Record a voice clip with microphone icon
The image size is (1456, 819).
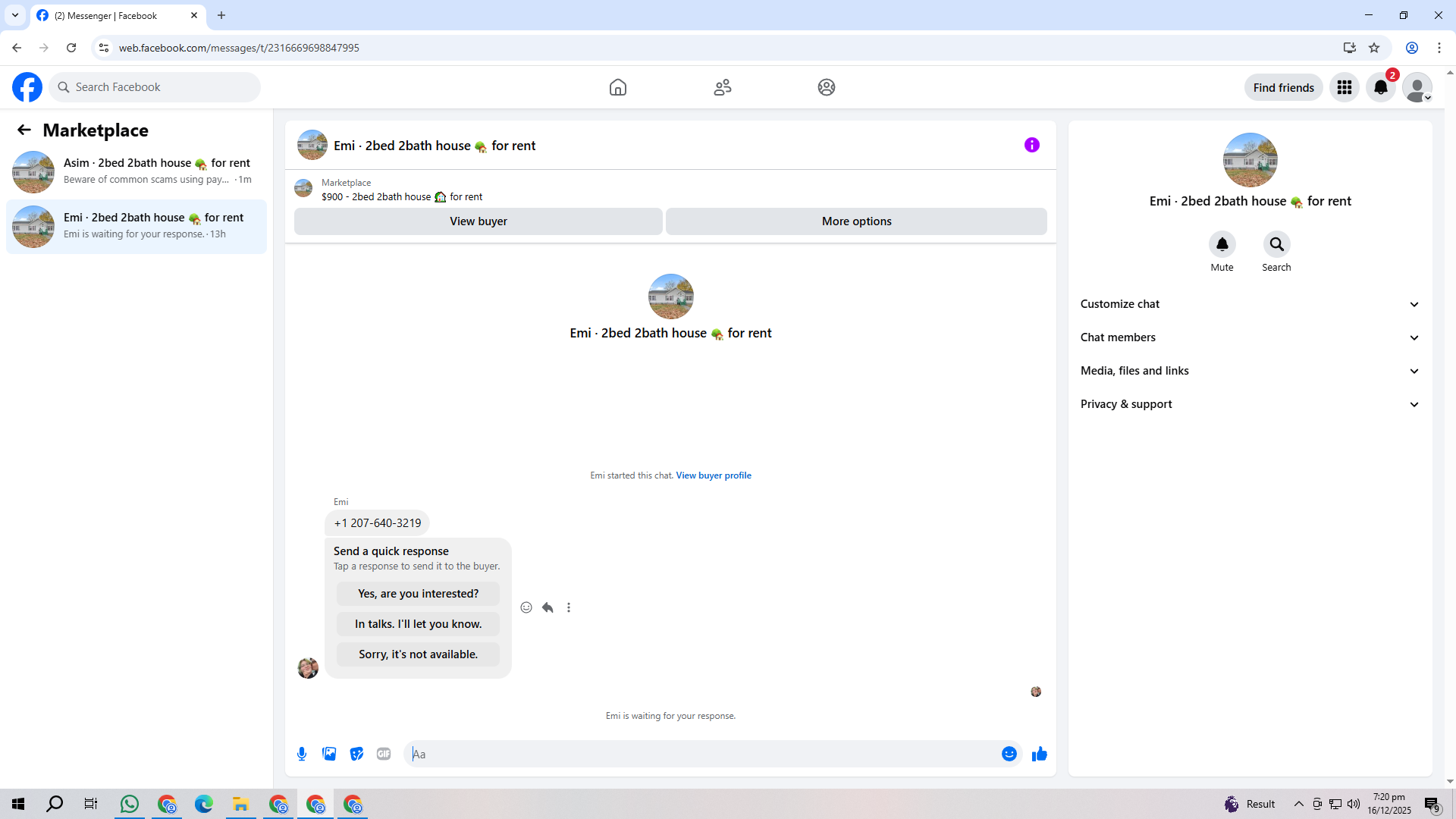coord(302,754)
